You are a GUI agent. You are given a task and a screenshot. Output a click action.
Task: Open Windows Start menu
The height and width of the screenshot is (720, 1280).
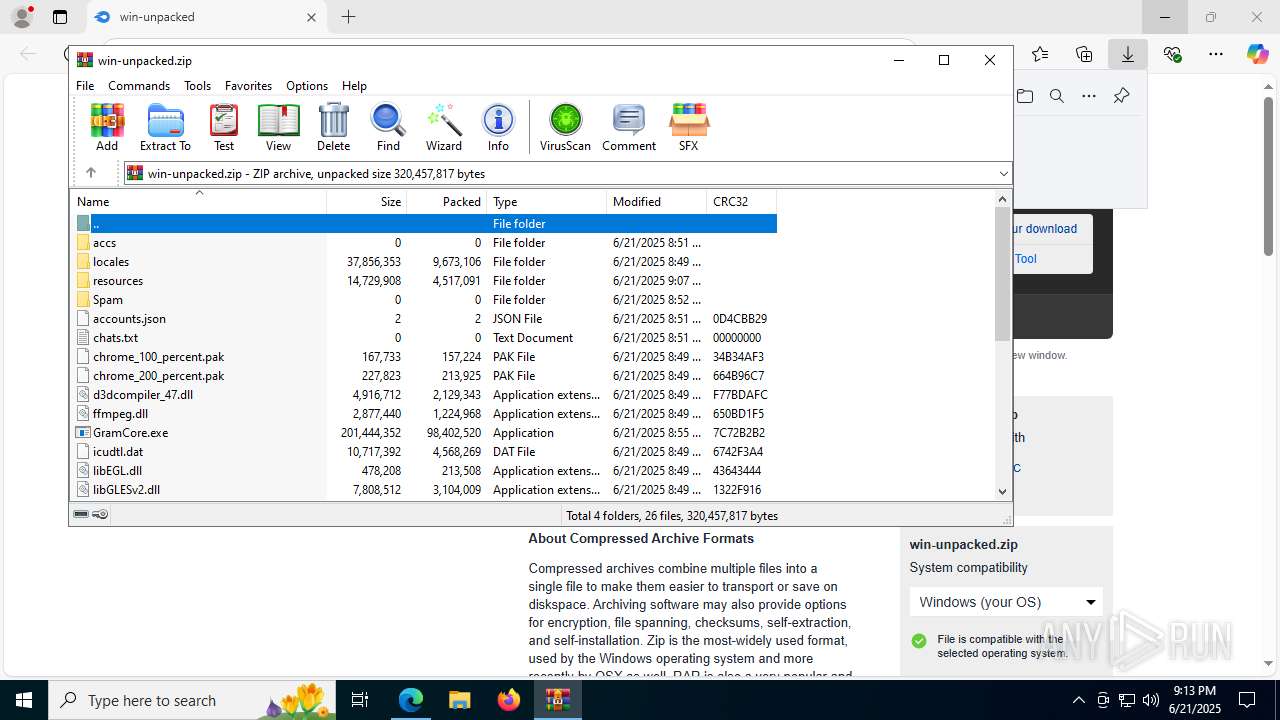point(24,700)
